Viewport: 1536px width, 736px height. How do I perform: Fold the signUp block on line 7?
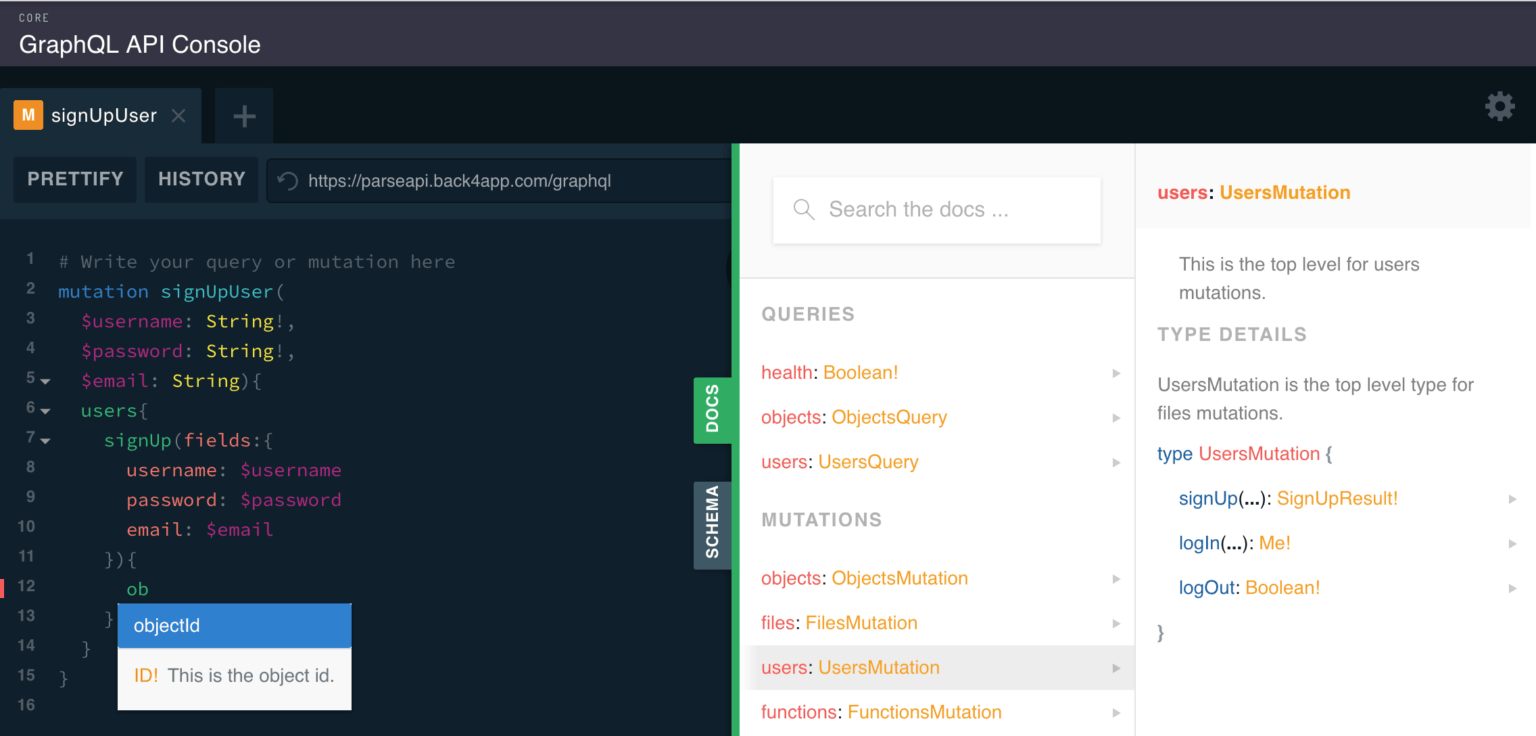pyautogui.click(x=45, y=440)
